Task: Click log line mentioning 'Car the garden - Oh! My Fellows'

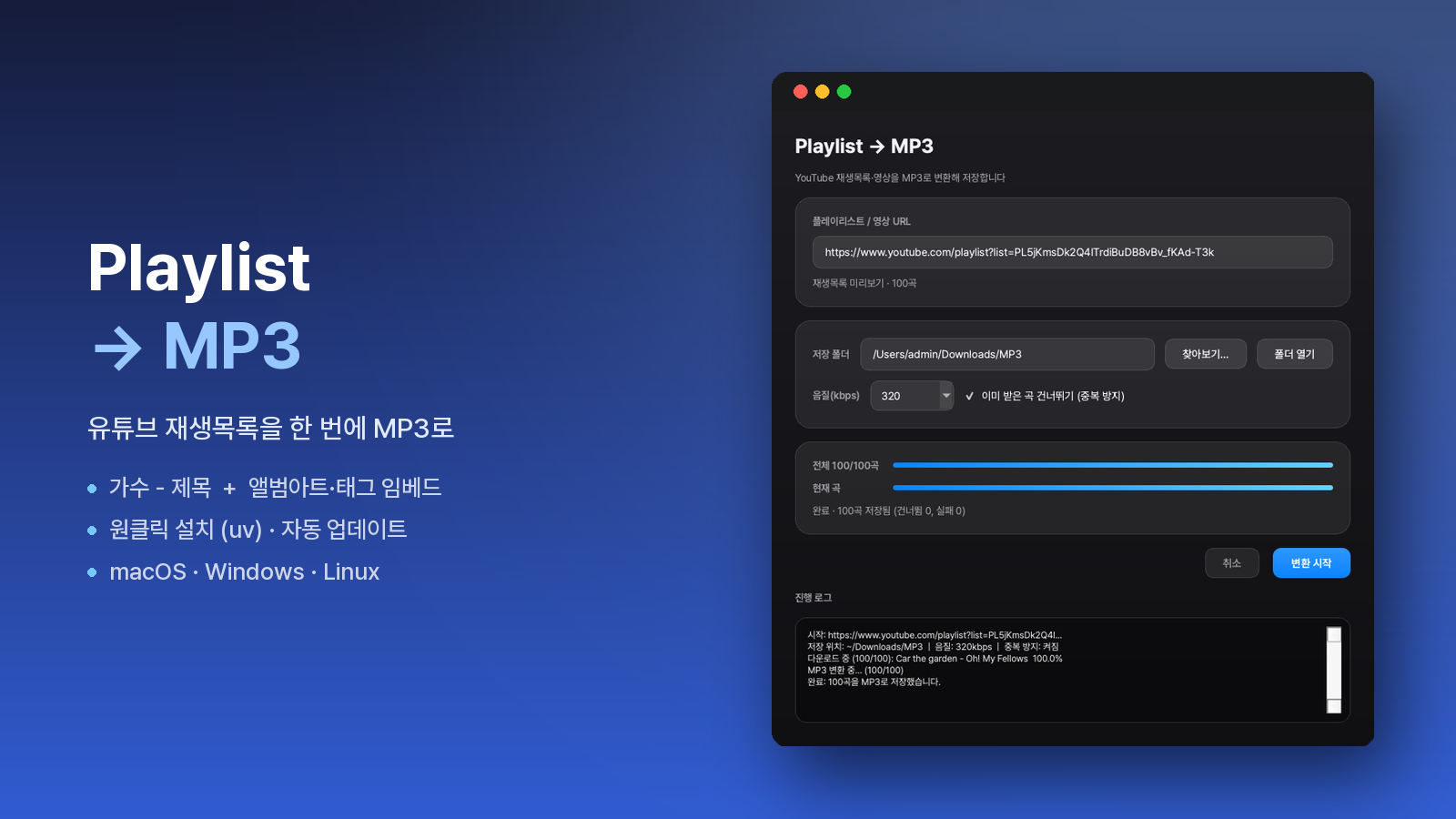Action: (x=935, y=659)
